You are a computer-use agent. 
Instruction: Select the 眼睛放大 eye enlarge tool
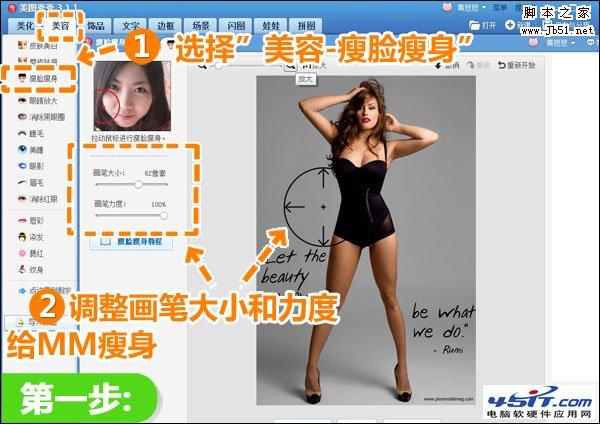click(x=38, y=101)
